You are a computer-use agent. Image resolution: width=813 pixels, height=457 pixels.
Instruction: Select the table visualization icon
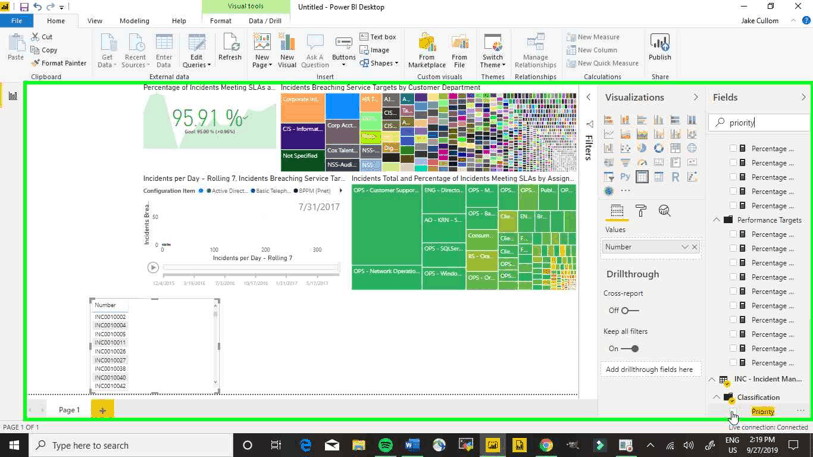tap(642, 177)
